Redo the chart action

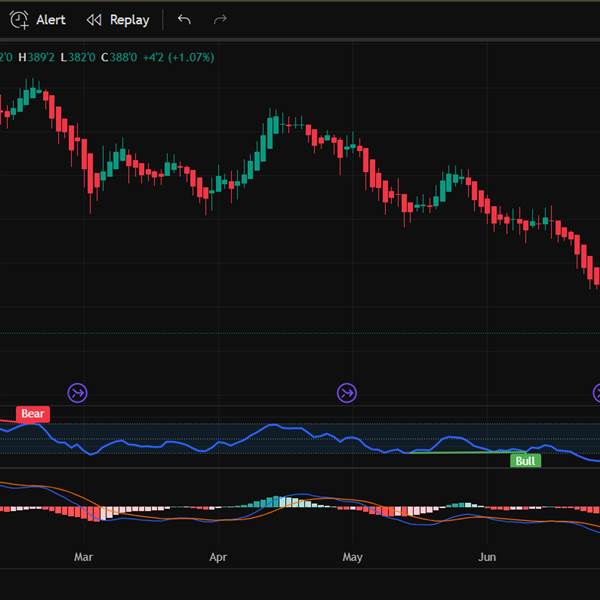click(x=220, y=19)
